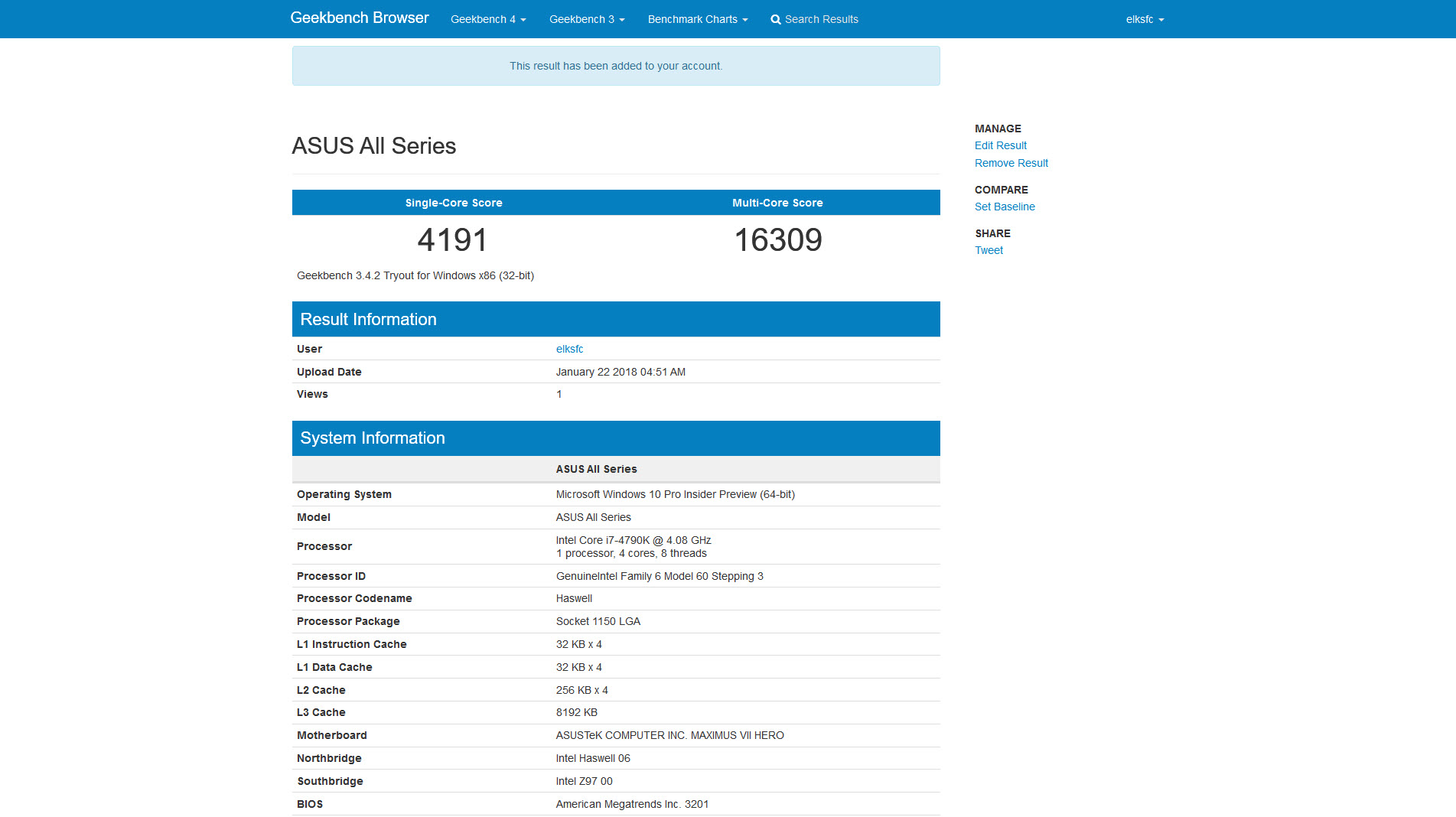Click Set Baseline under Compare
This screenshot has height=817, width=1456.
[1005, 207]
